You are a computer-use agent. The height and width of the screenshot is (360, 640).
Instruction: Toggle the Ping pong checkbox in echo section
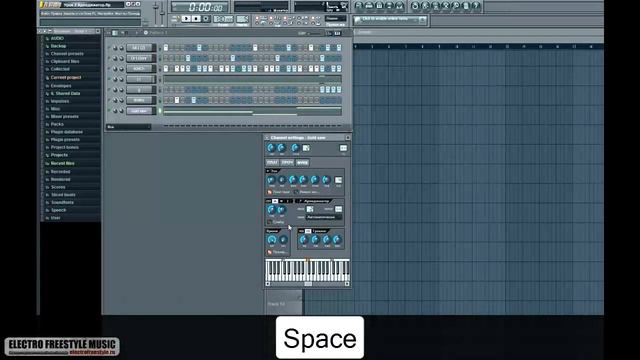click(269, 192)
